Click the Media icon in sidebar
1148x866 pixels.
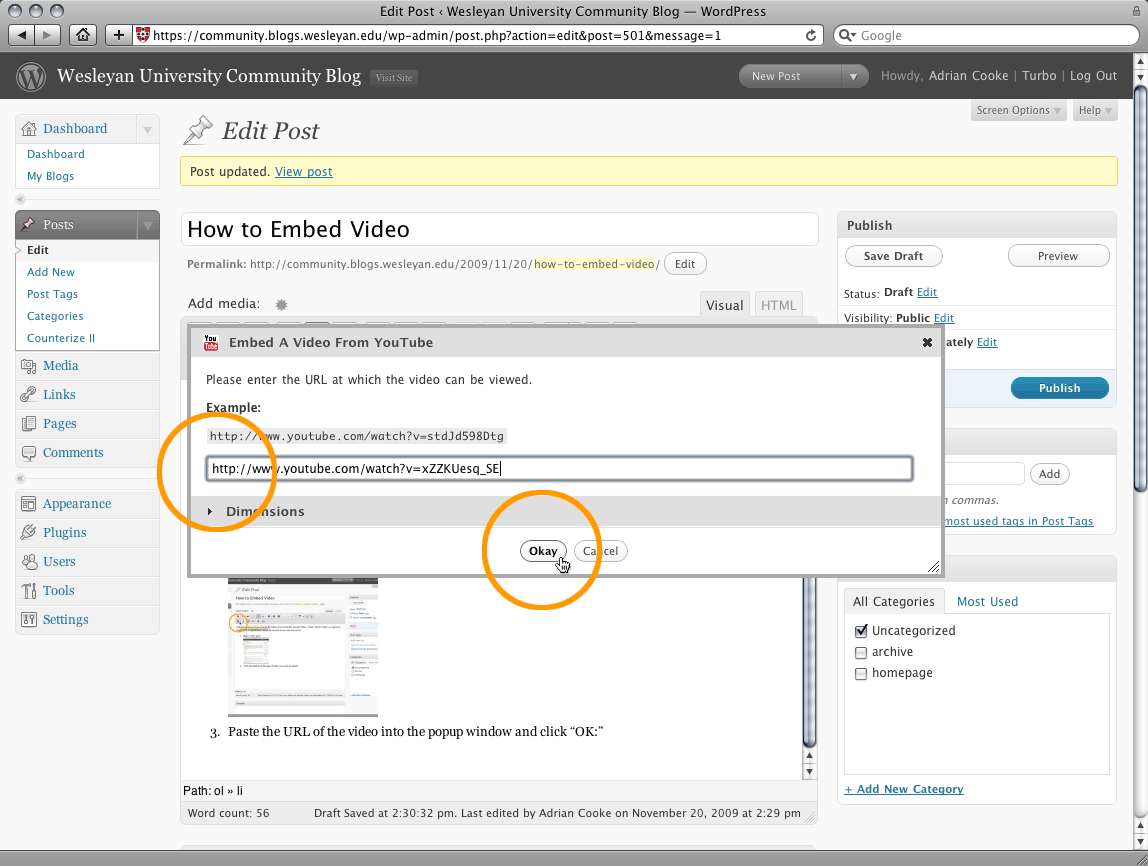tap(29, 365)
